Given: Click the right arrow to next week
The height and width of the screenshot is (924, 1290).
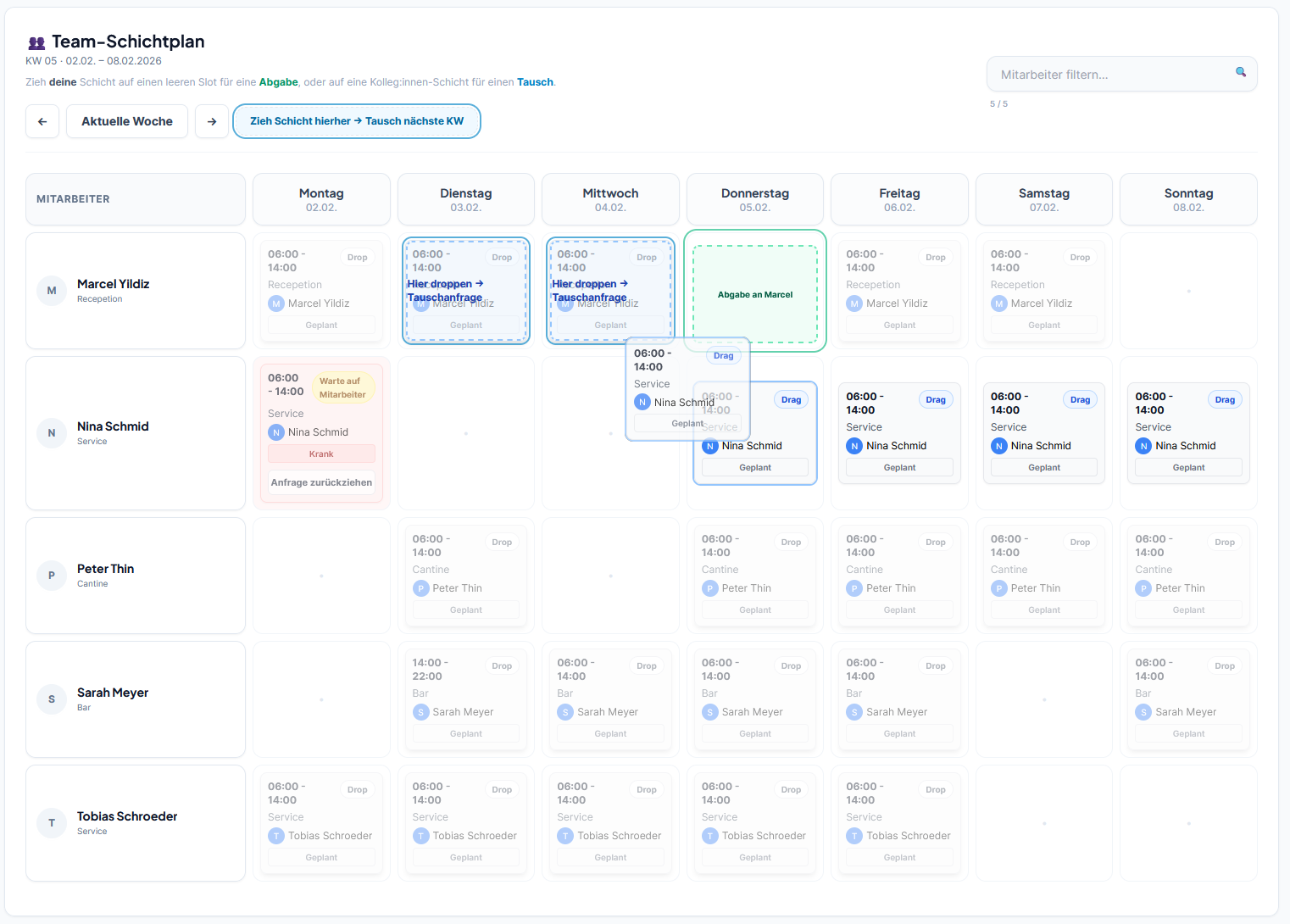Looking at the screenshot, I should click(212, 121).
